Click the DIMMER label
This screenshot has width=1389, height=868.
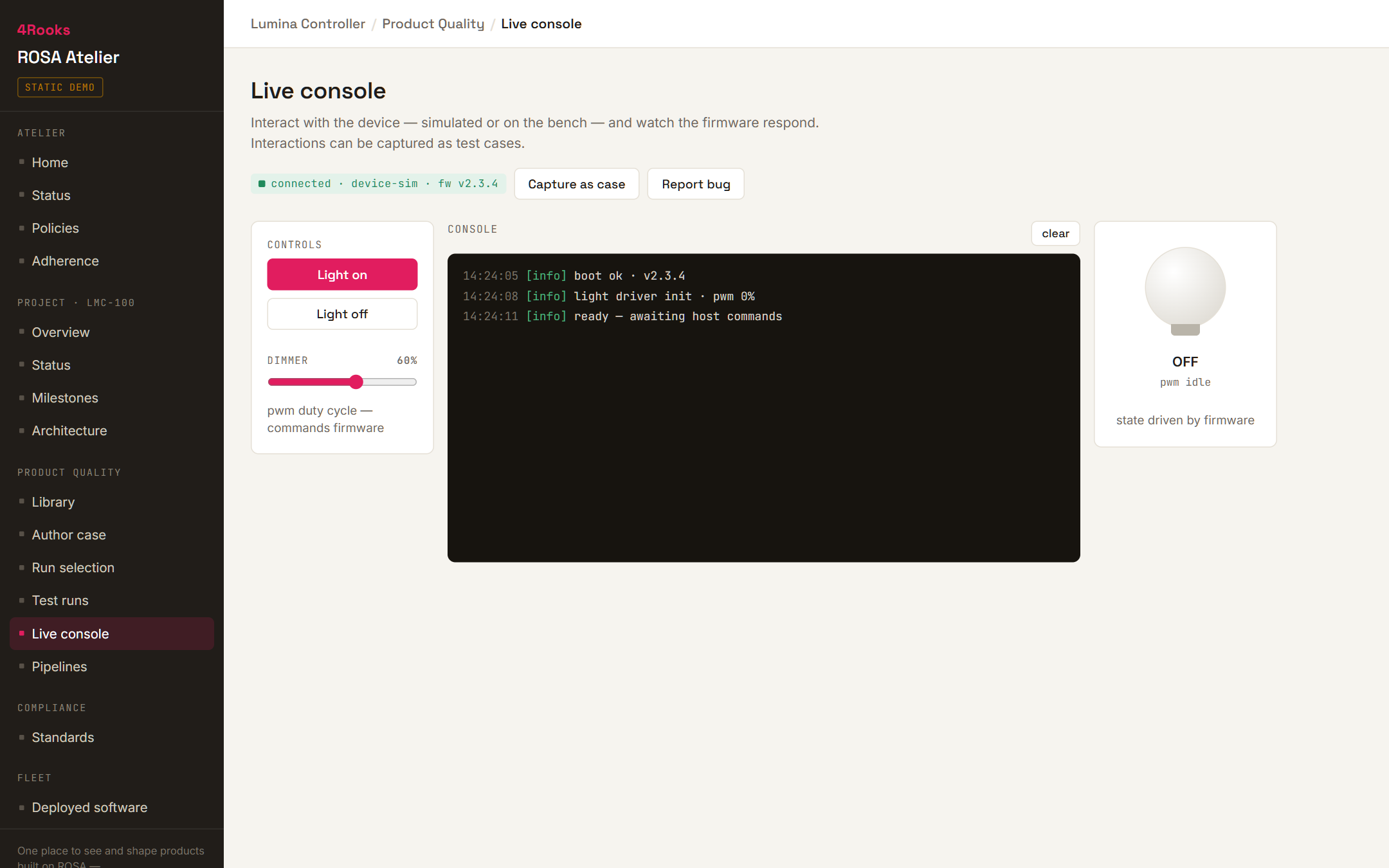click(x=287, y=360)
